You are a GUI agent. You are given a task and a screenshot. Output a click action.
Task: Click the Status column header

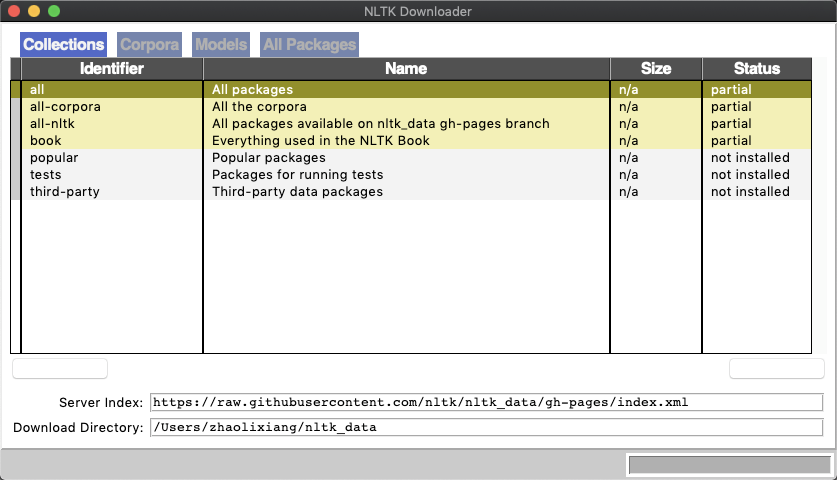point(757,69)
